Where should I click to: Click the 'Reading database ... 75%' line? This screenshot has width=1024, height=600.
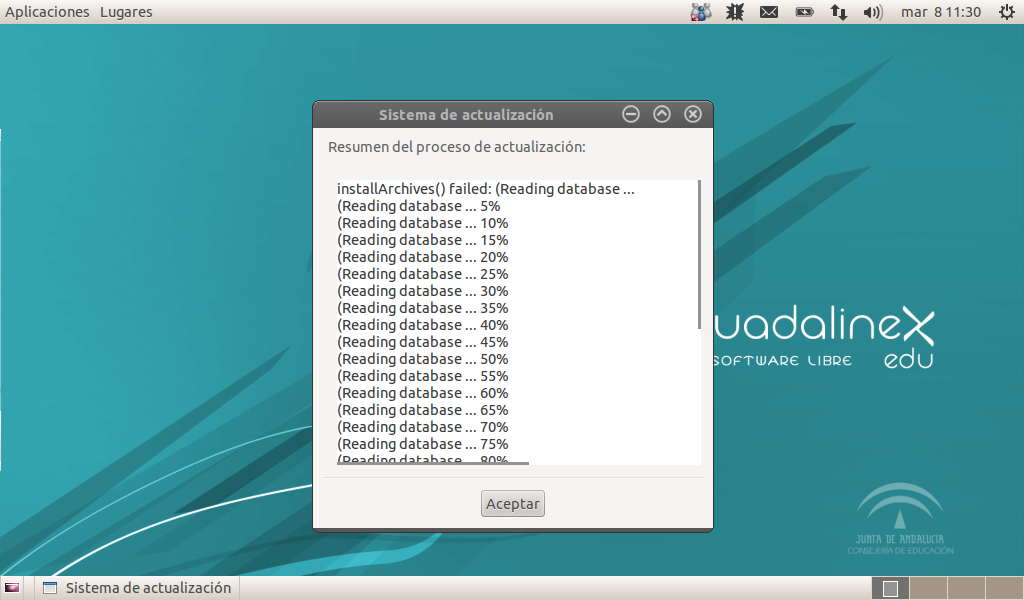[423, 443]
